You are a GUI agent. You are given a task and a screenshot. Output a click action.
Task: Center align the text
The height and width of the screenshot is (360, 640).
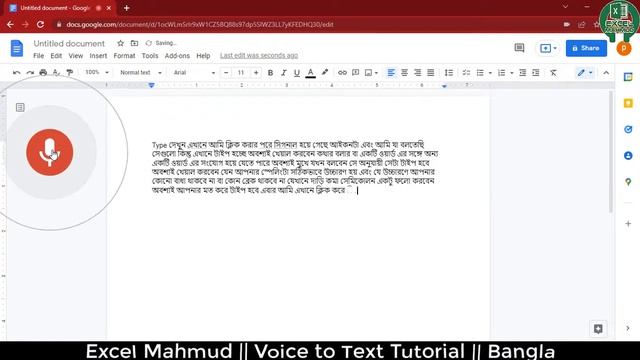click(404, 73)
